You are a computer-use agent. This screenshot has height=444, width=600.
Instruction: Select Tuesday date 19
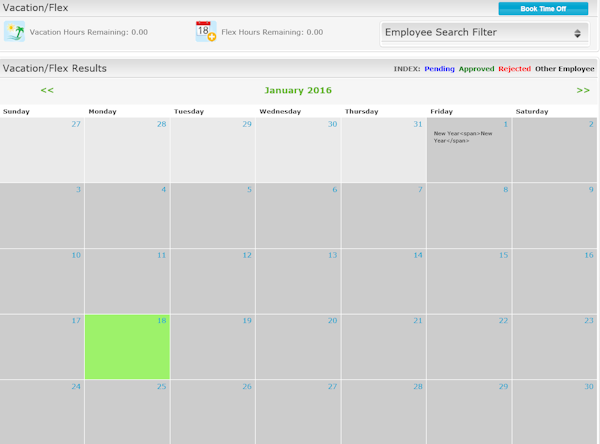click(213, 347)
